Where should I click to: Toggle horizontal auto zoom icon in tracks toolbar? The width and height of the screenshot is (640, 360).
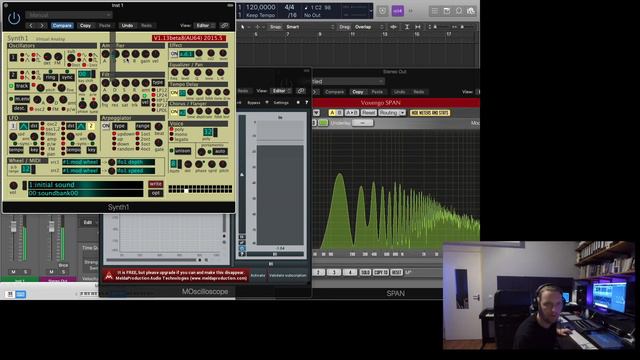418,27
